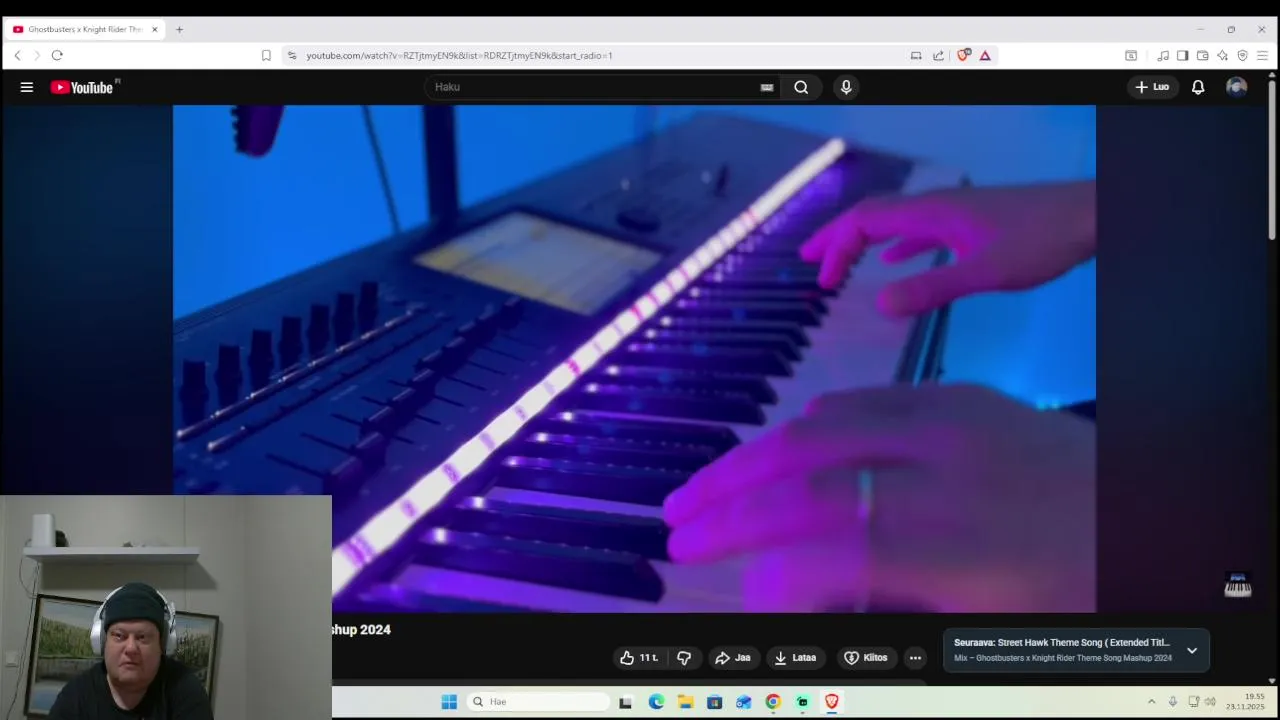Like the video with thumbs up

coord(639,657)
